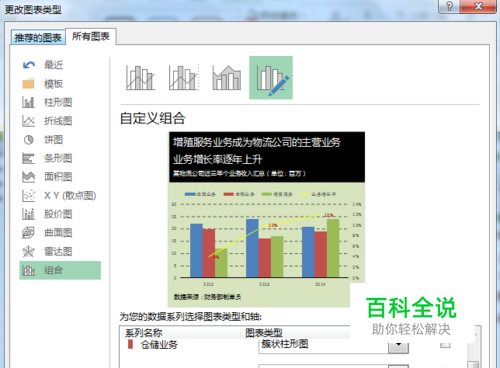Select the Recent (最近) chart category

[x=53, y=65]
